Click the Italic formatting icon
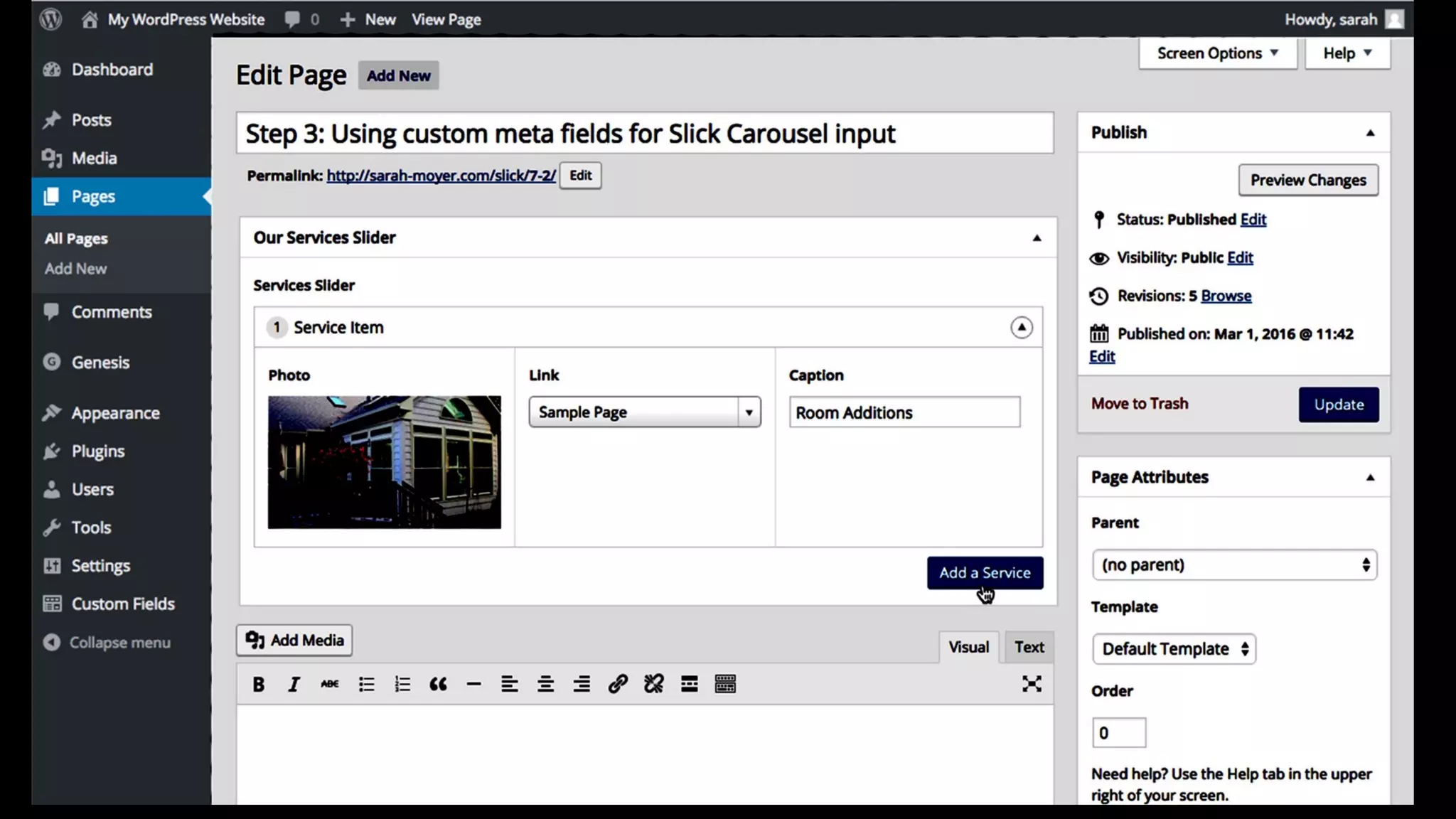 pos(294,684)
